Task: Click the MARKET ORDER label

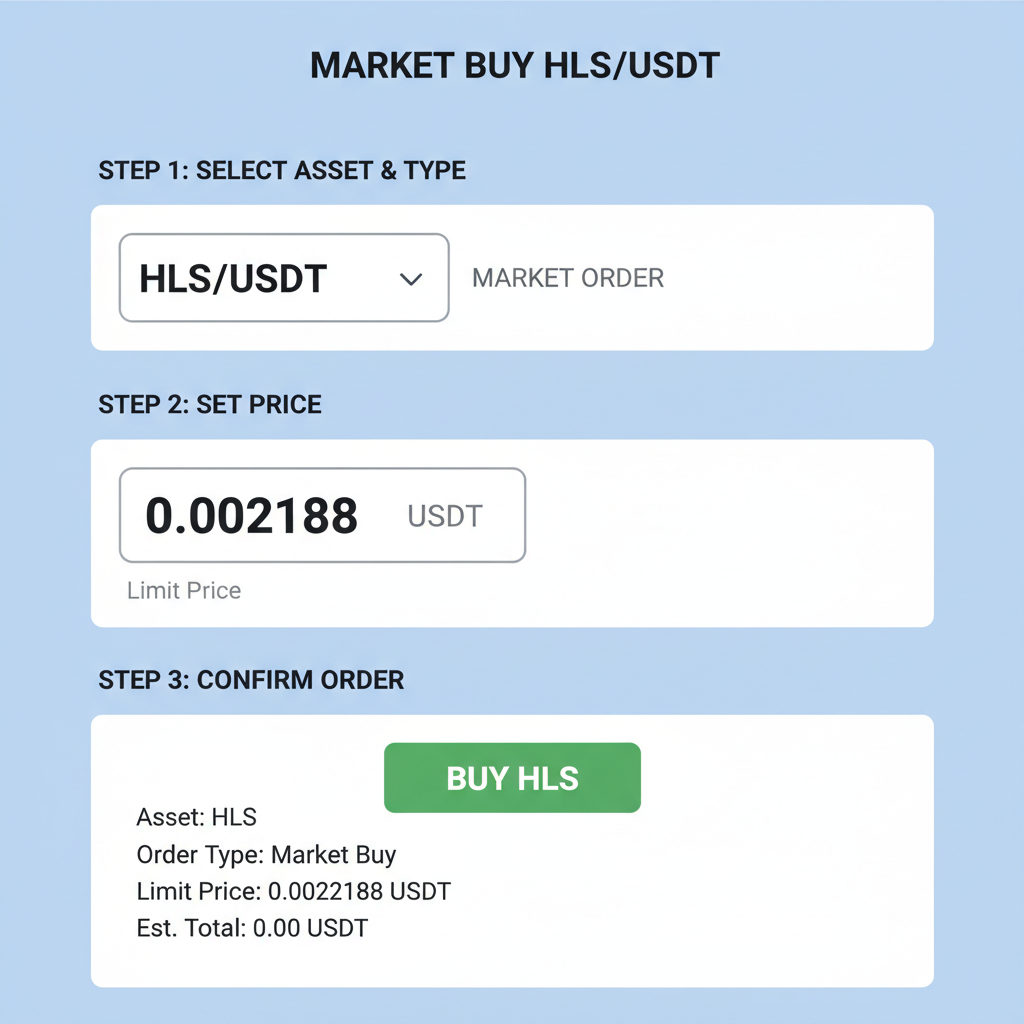Action: (567, 278)
